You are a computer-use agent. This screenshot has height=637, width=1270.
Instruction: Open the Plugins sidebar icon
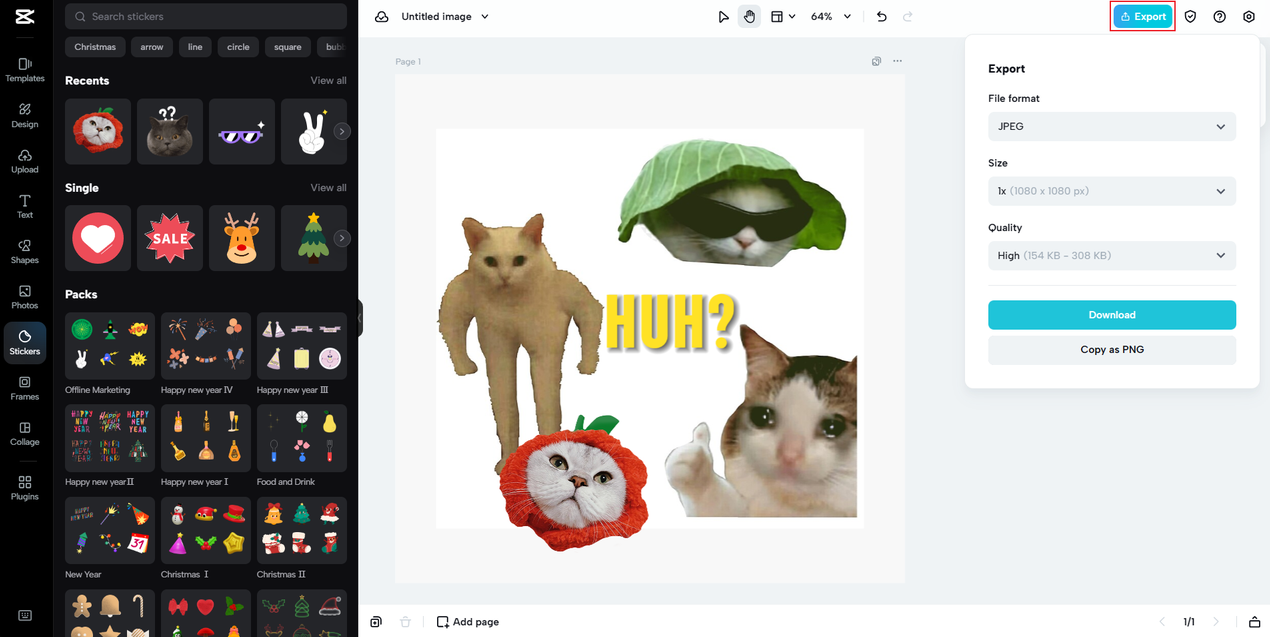(25, 488)
